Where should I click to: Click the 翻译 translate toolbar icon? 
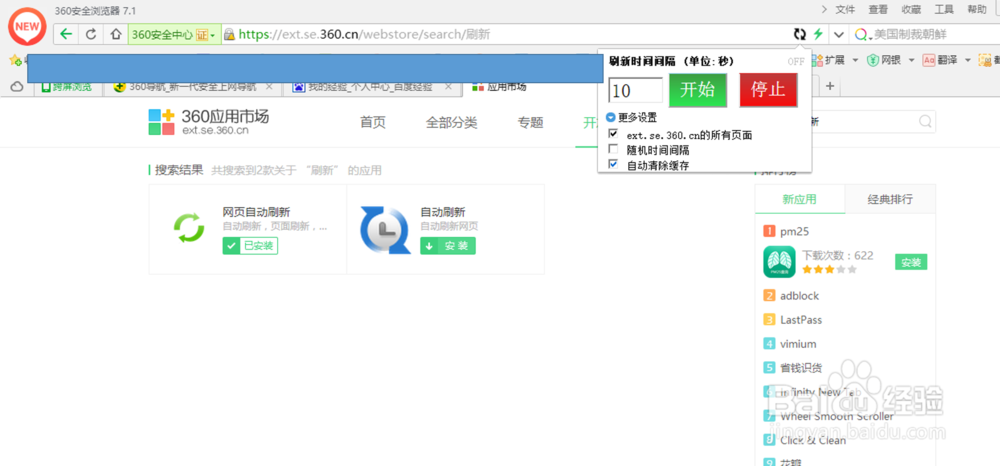tap(929, 61)
